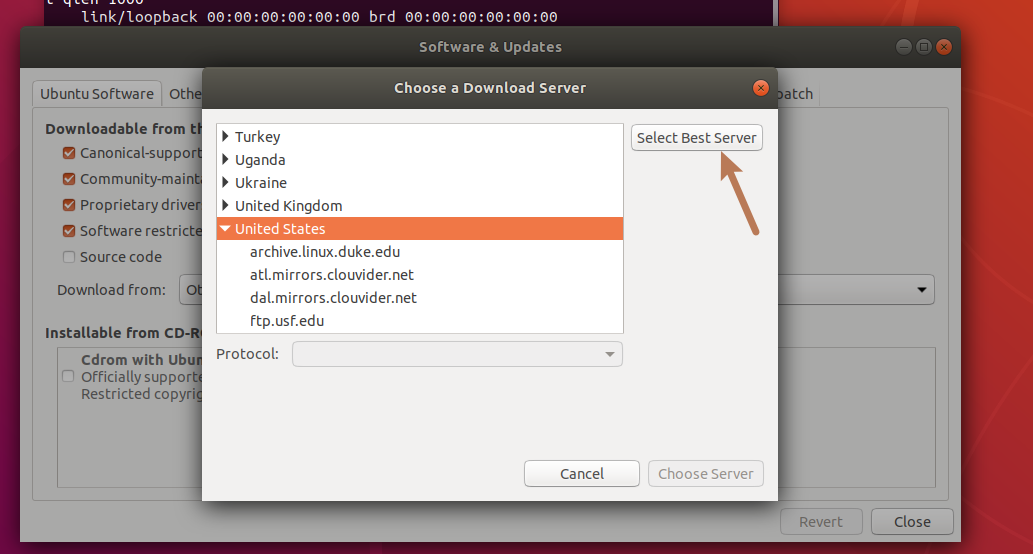Viewport: 1033px width, 554px height.
Task: Select the United States row
Action: (420, 229)
